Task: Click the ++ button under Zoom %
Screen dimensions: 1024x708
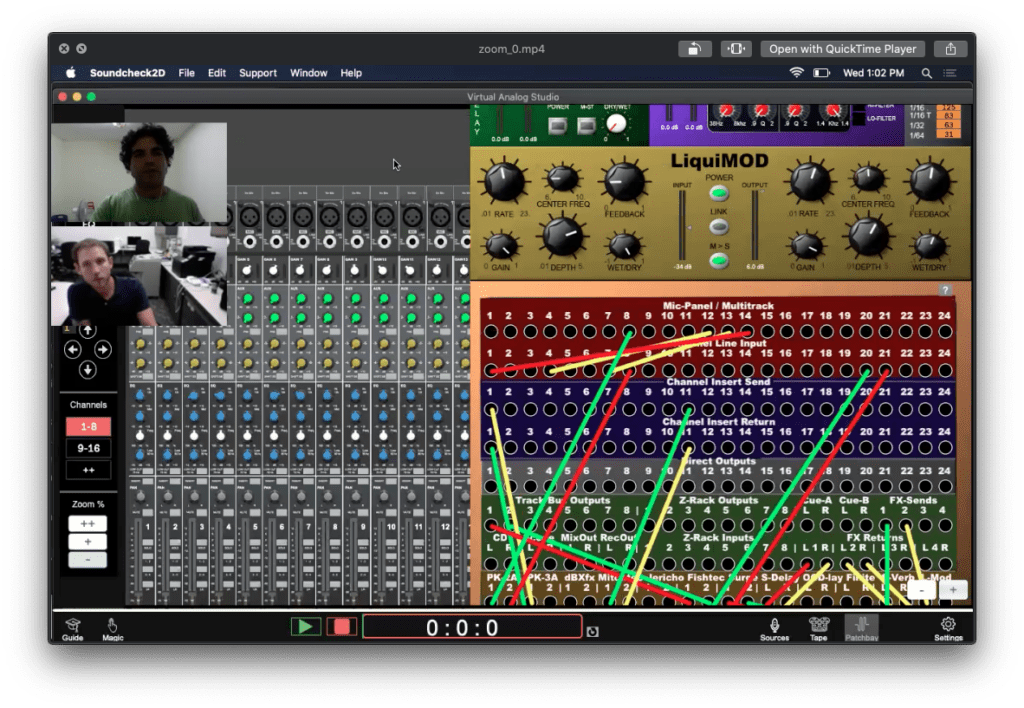Action: pos(88,524)
